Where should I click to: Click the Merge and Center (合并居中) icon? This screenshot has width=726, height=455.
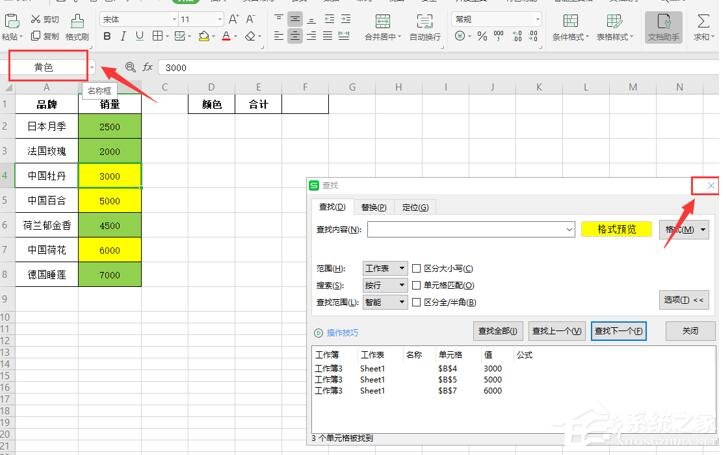tap(381, 26)
